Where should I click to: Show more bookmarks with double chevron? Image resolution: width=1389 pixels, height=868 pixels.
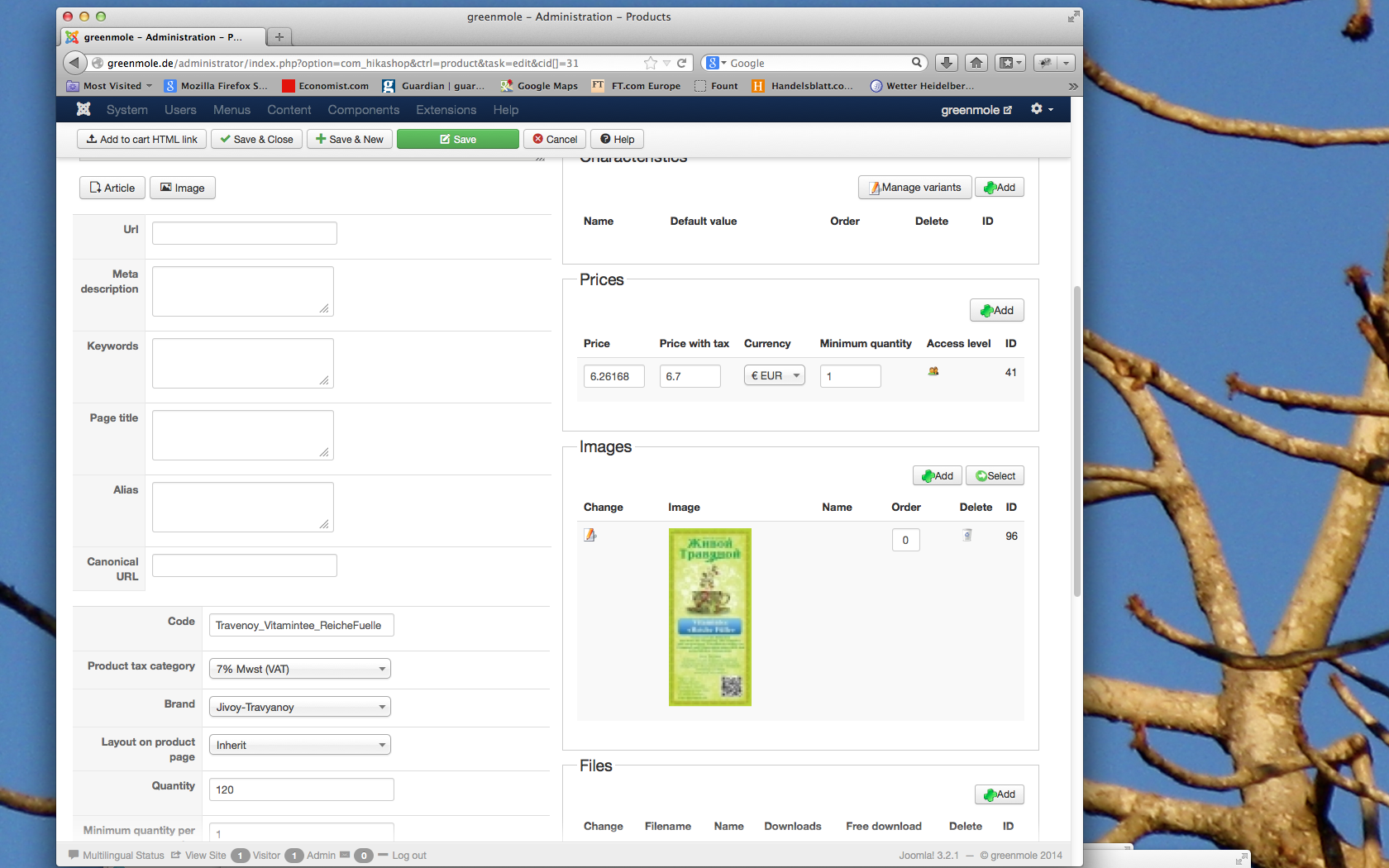point(1073,86)
